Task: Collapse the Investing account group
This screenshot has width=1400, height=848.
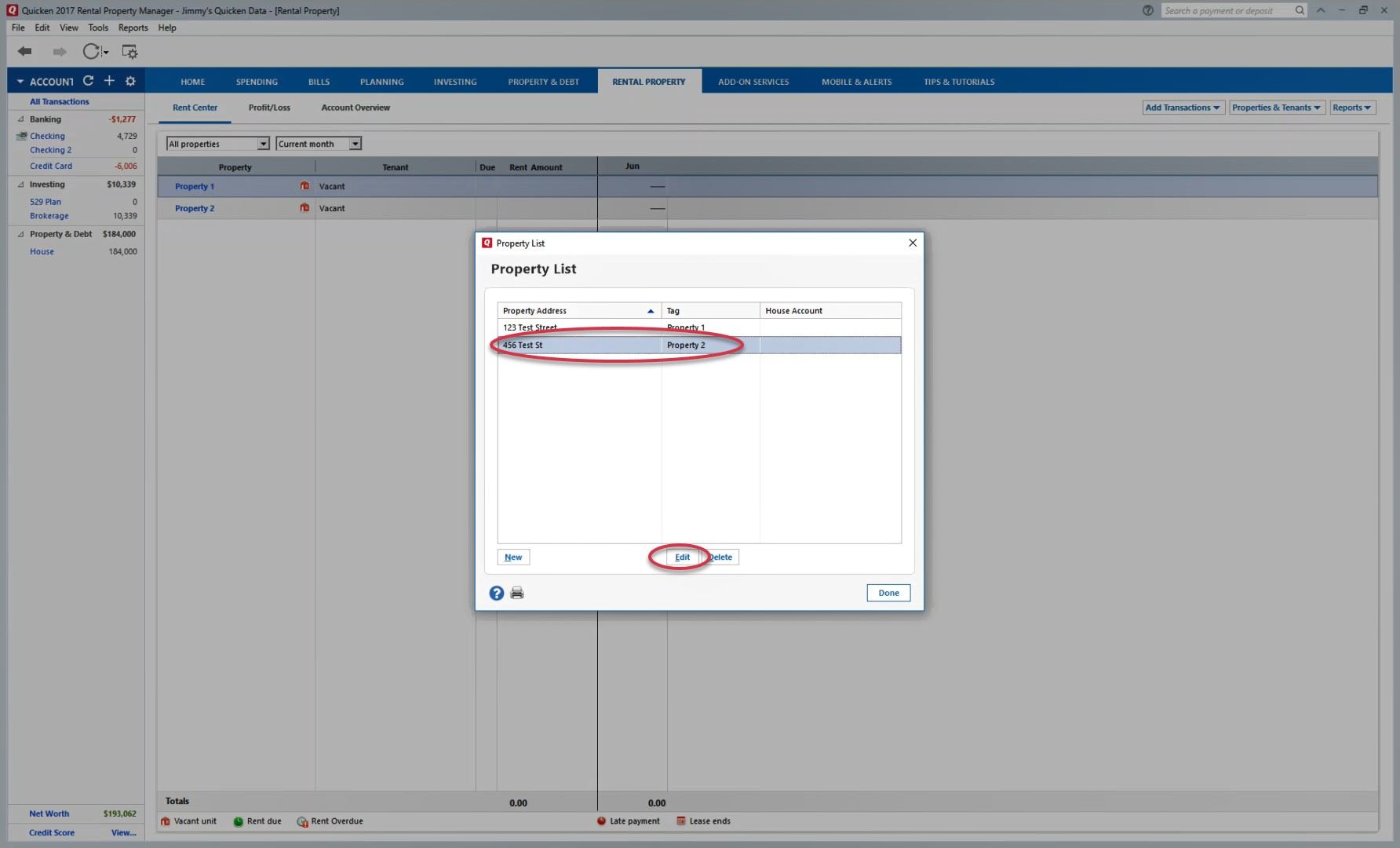Action: click(x=21, y=185)
